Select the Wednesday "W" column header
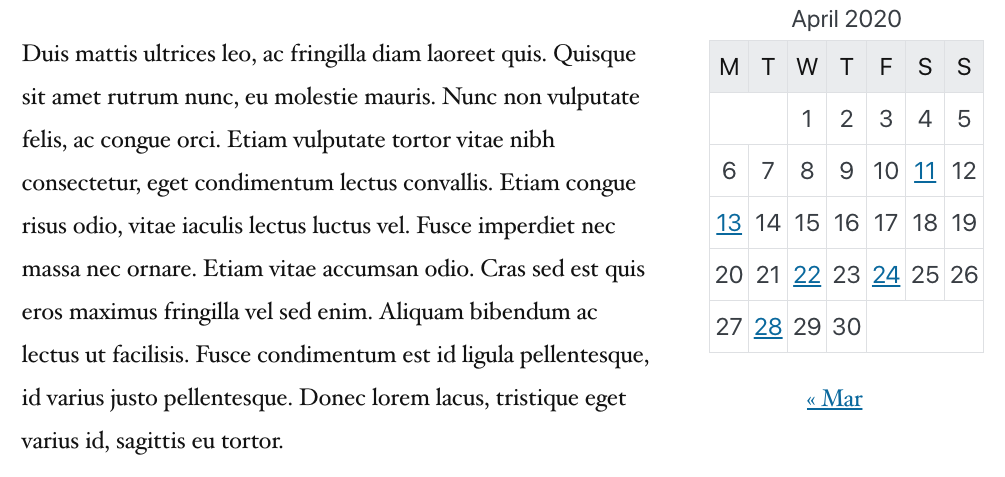 807,67
